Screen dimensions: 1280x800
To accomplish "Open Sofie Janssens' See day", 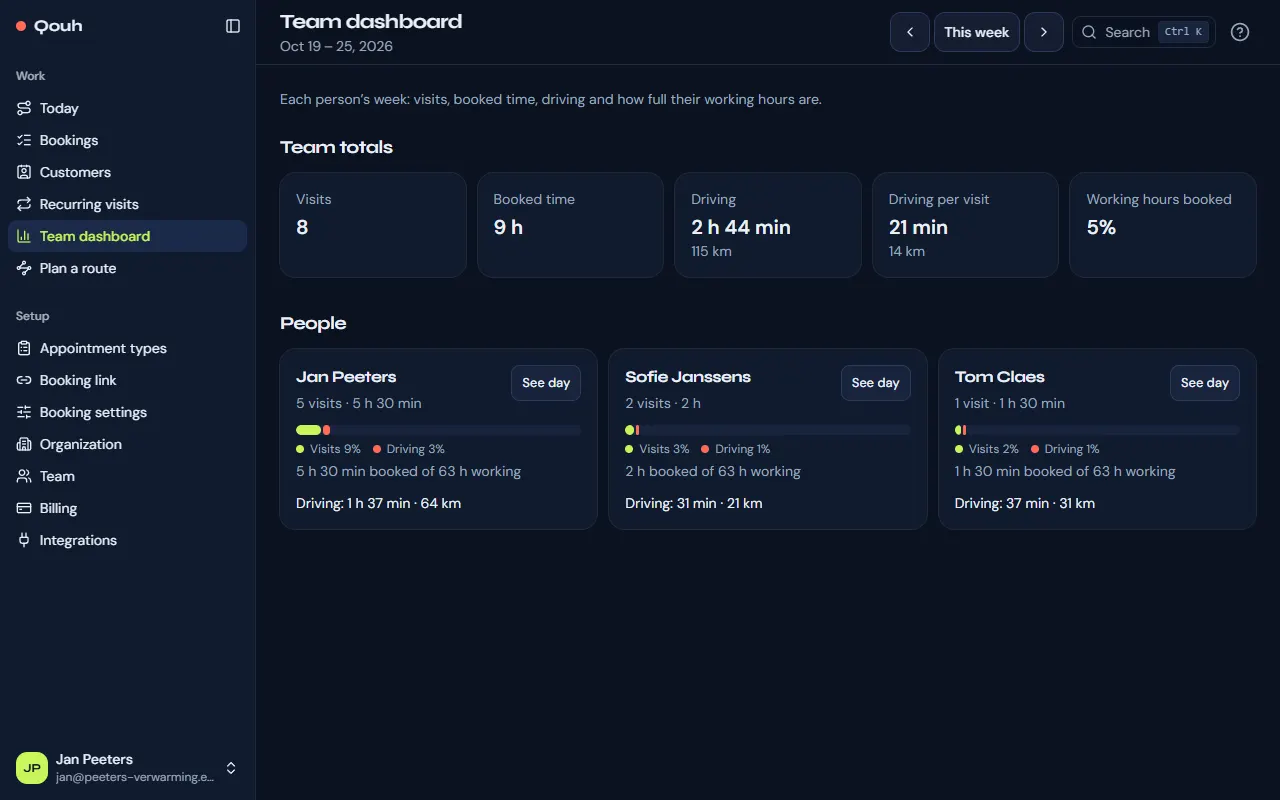I will click(876, 383).
